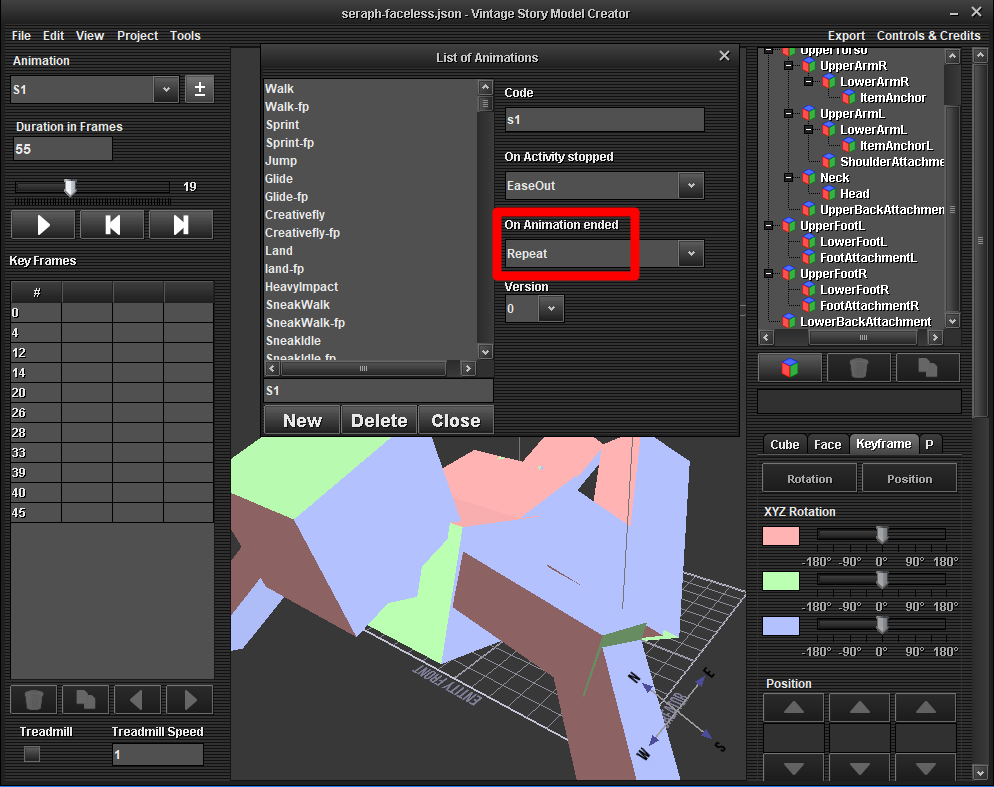Image resolution: width=994 pixels, height=787 pixels.
Task: Select Sprint in the animation list
Action: pyautogui.click(x=282, y=125)
